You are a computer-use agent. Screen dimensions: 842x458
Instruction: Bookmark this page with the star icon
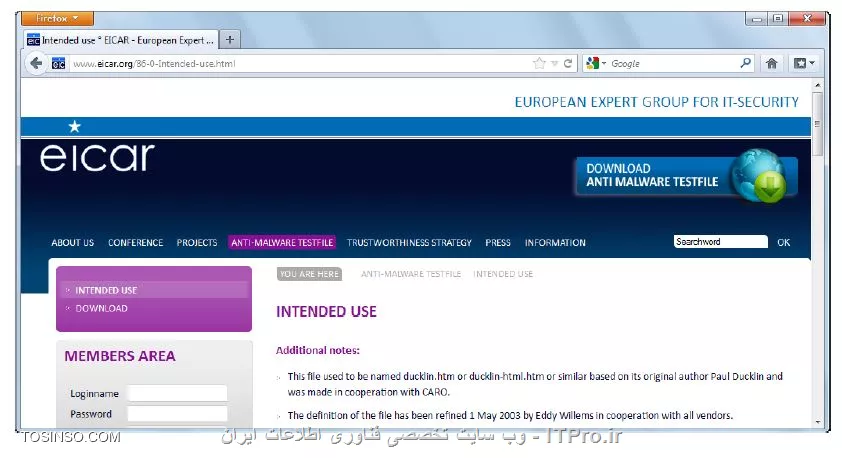539,63
